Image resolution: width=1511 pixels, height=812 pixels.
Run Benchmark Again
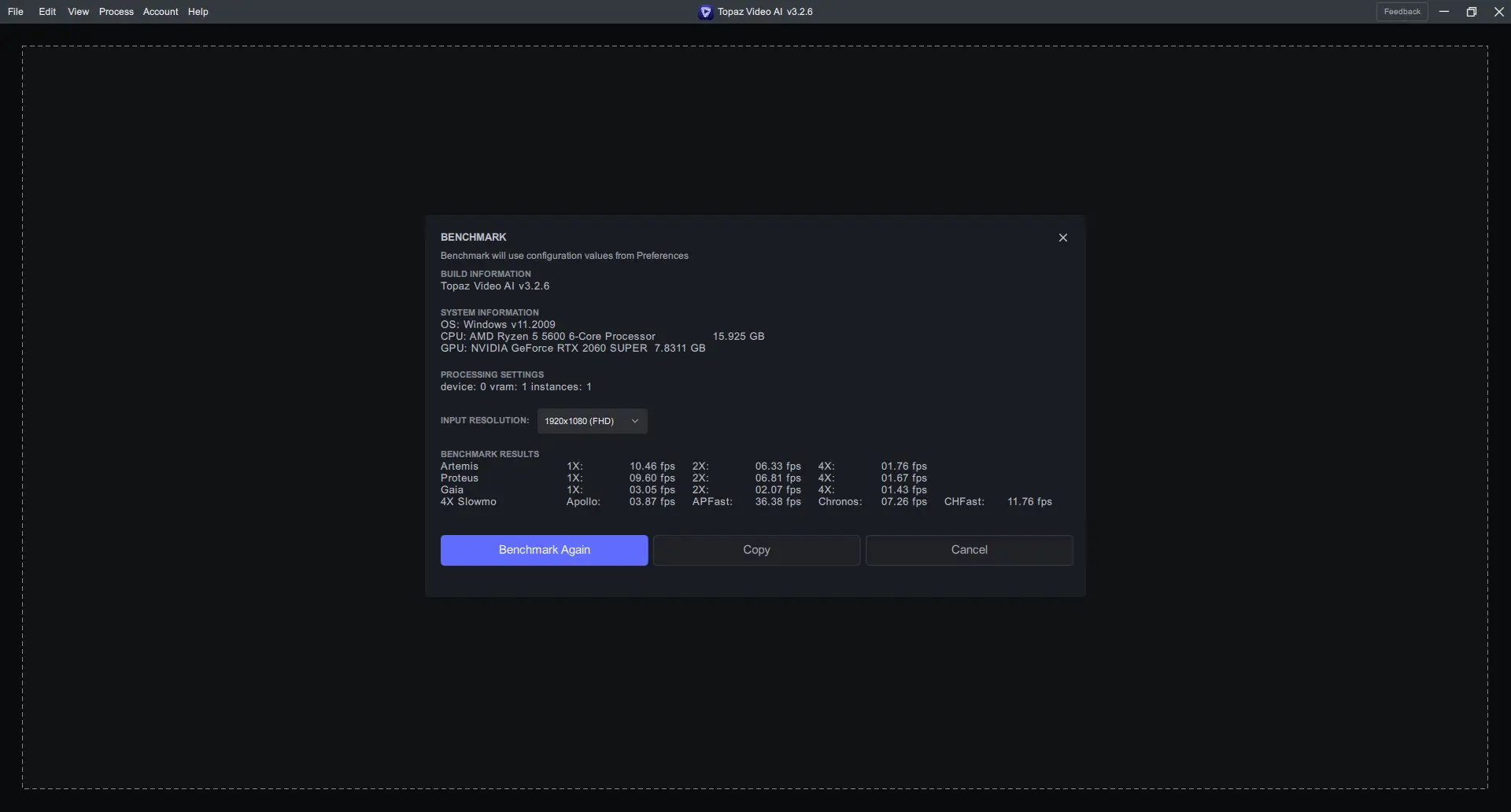pyautogui.click(x=544, y=550)
